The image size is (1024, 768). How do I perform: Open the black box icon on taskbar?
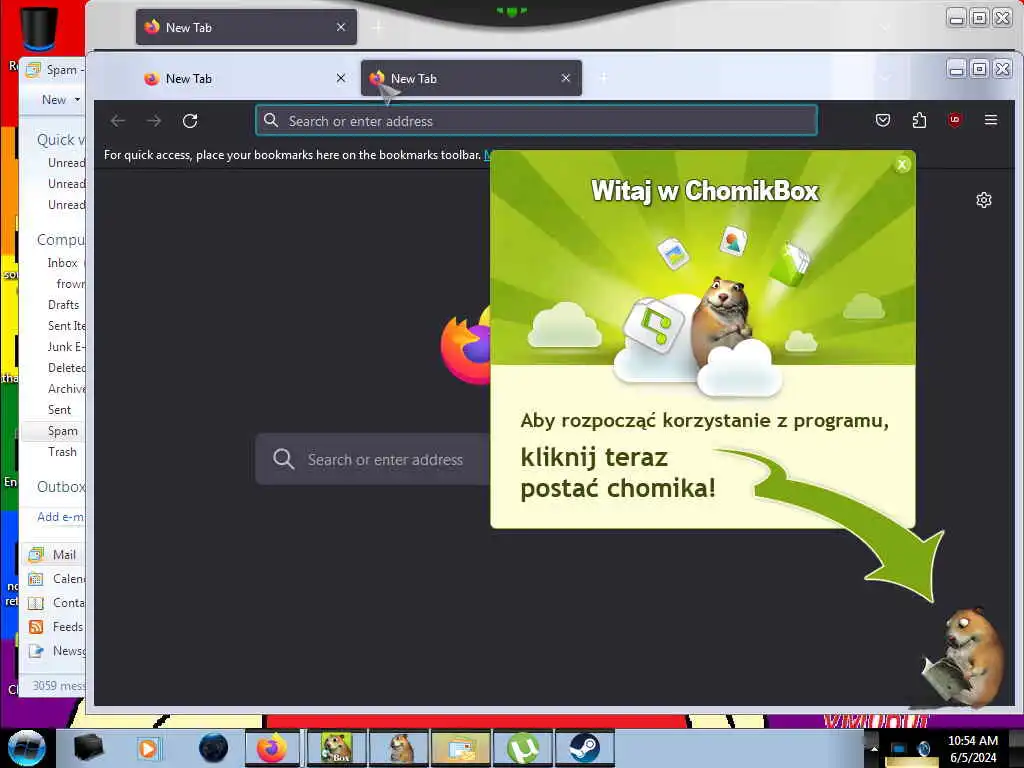pyautogui.click(x=88, y=748)
